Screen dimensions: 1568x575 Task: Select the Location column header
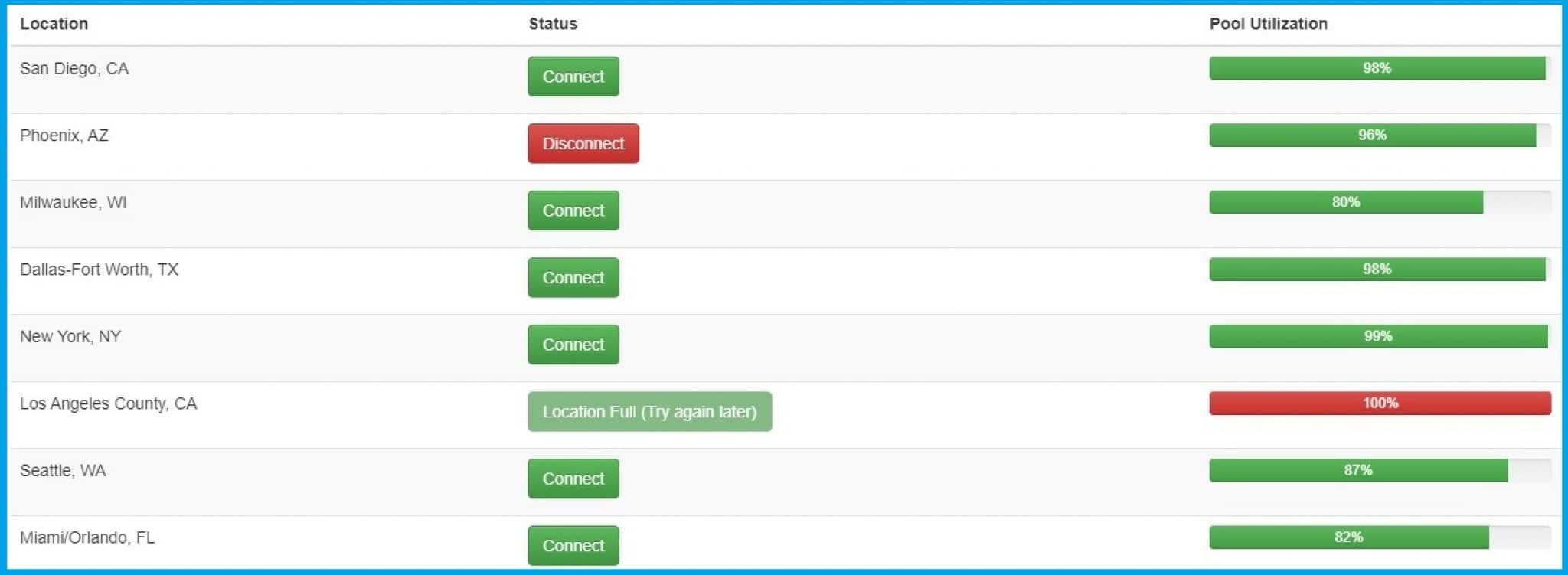coord(54,24)
